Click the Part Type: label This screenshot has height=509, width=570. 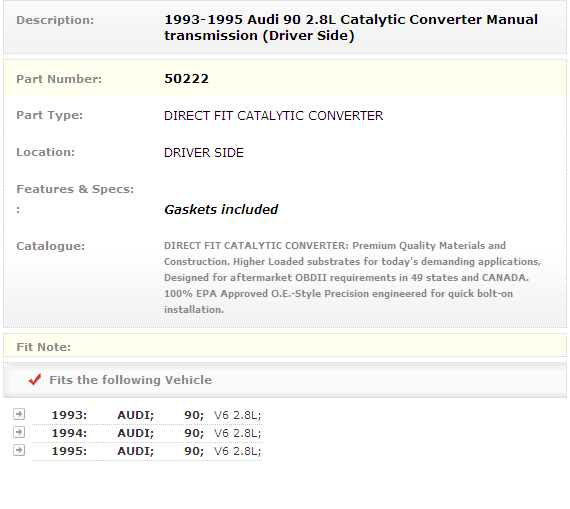50,115
